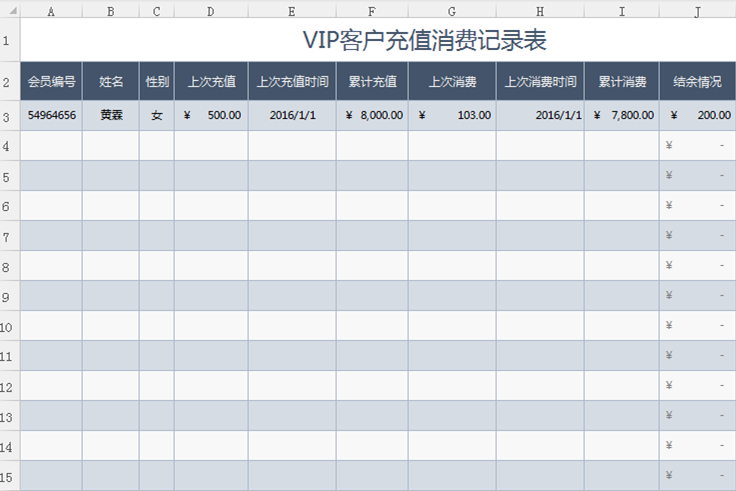The height and width of the screenshot is (491, 736).
Task: Select the cell showing ¥ 8,000.00
Action: 372,115
